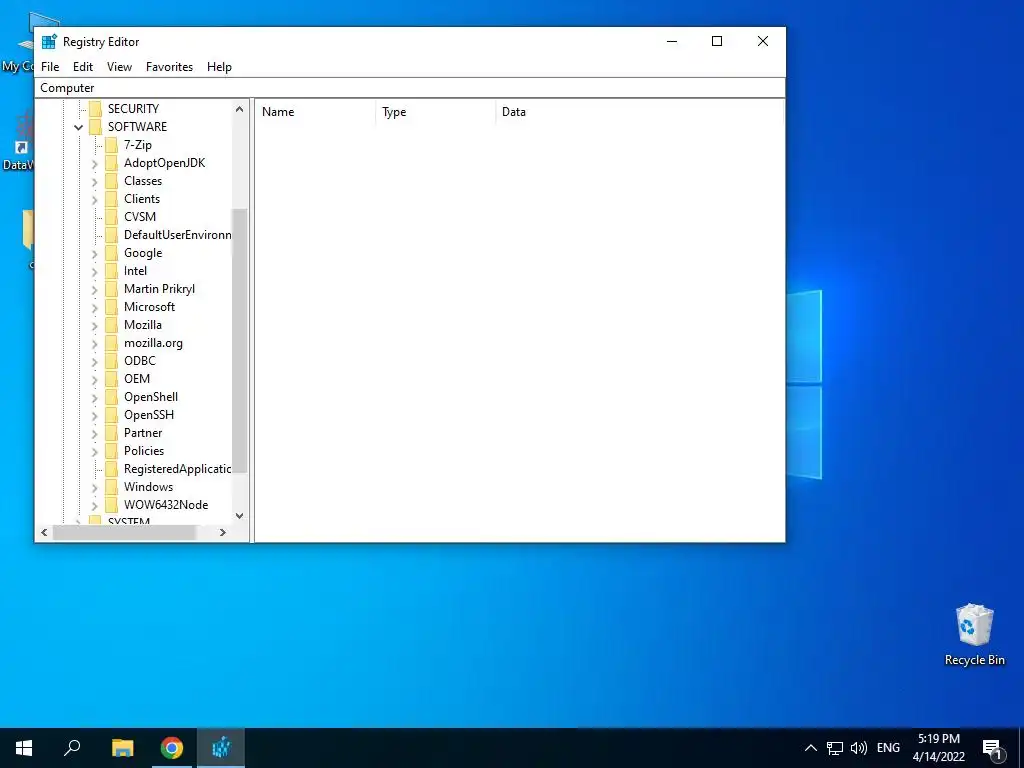The width and height of the screenshot is (1024, 768).
Task: Expand the OEM key
Action: point(95,379)
